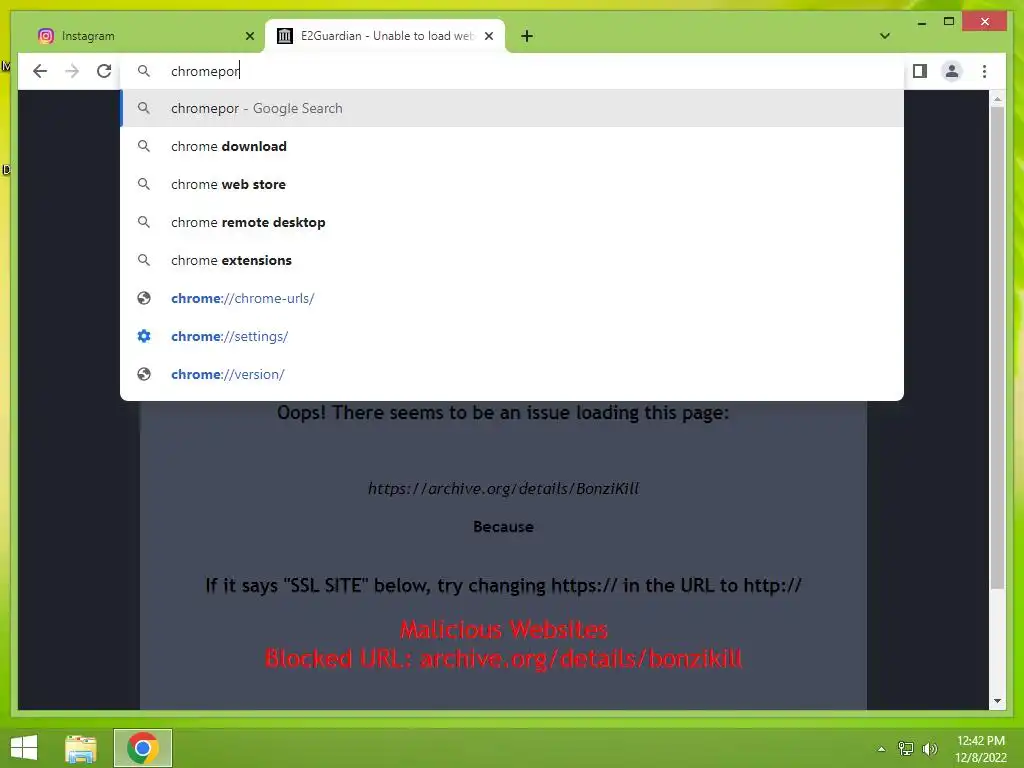Image resolution: width=1024 pixels, height=768 pixels.
Task: Click the page scrollbar down arrow
Action: pos(997,701)
